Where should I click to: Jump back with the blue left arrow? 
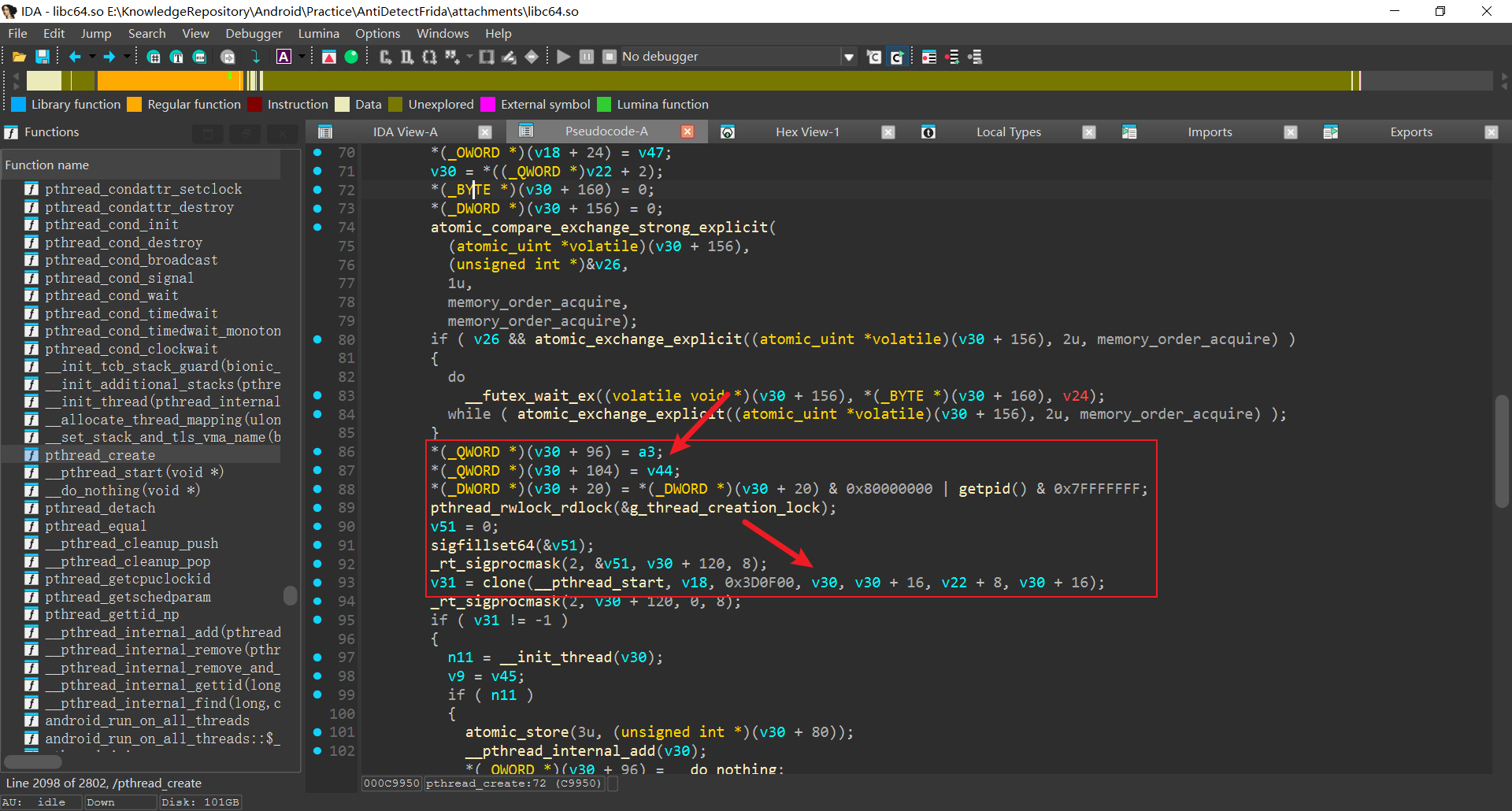coord(75,57)
